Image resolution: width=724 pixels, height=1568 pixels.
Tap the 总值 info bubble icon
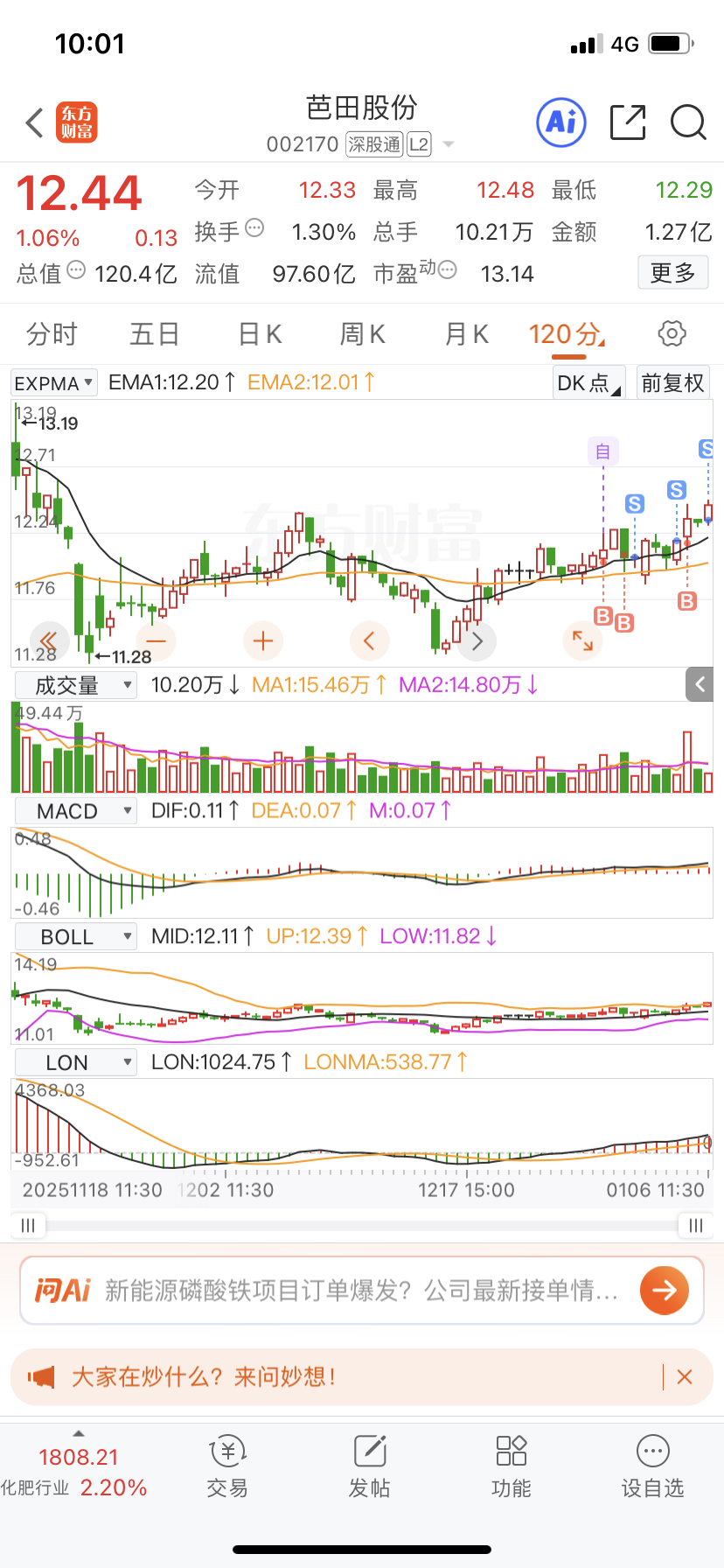point(76,270)
